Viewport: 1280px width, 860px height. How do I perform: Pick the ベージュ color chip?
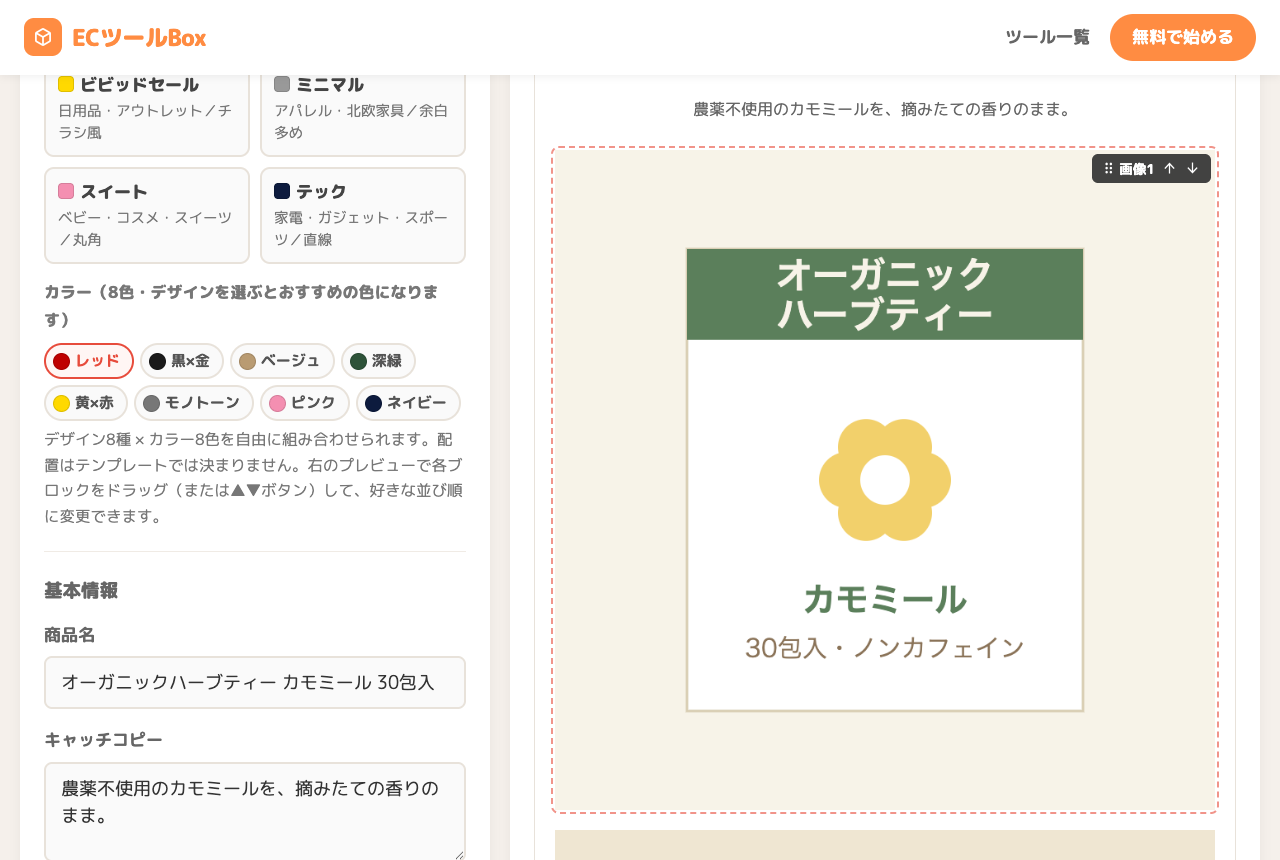282,361
